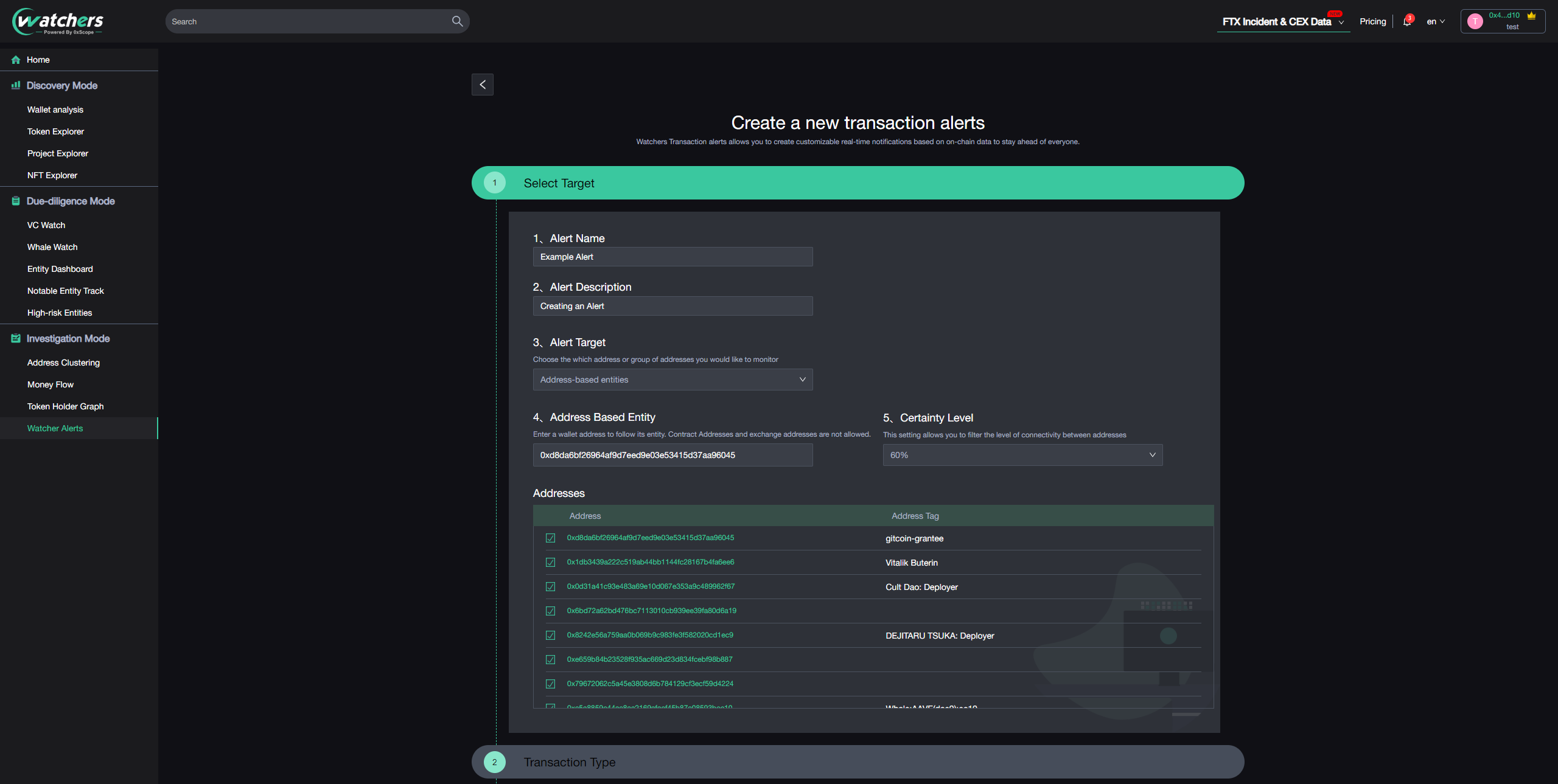The image size is (1558, 784).
Task: Click the Pricing link
Action: (1372, 21)
